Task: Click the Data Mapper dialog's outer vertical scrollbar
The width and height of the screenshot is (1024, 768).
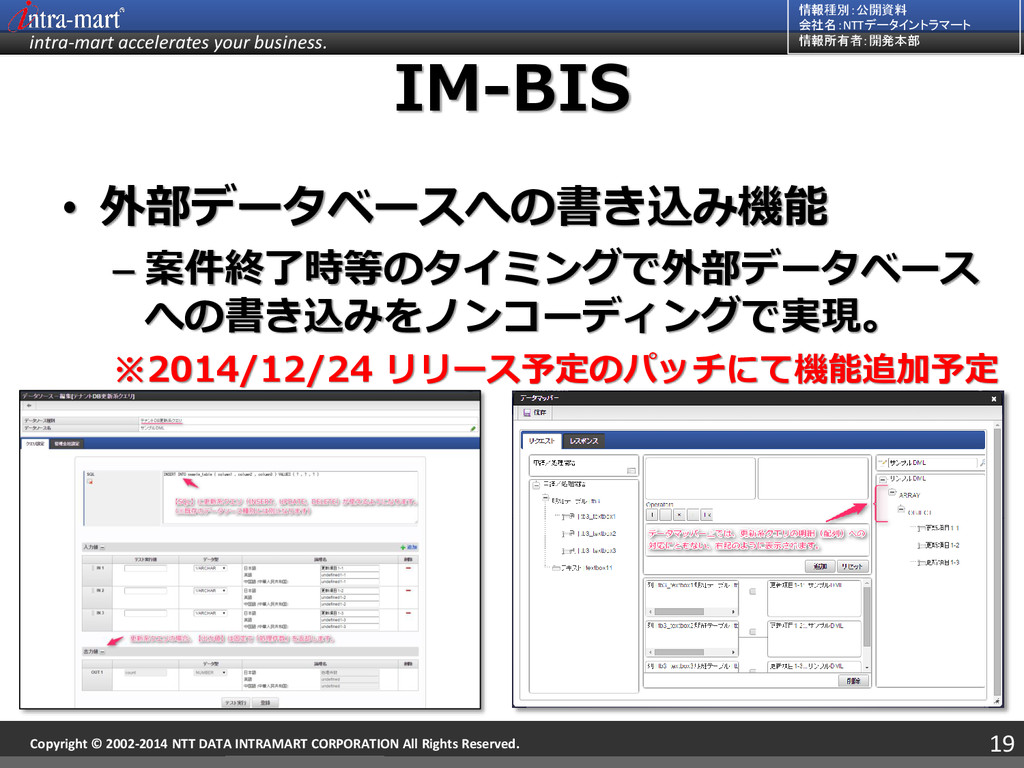Action: [x=997, y=562]
